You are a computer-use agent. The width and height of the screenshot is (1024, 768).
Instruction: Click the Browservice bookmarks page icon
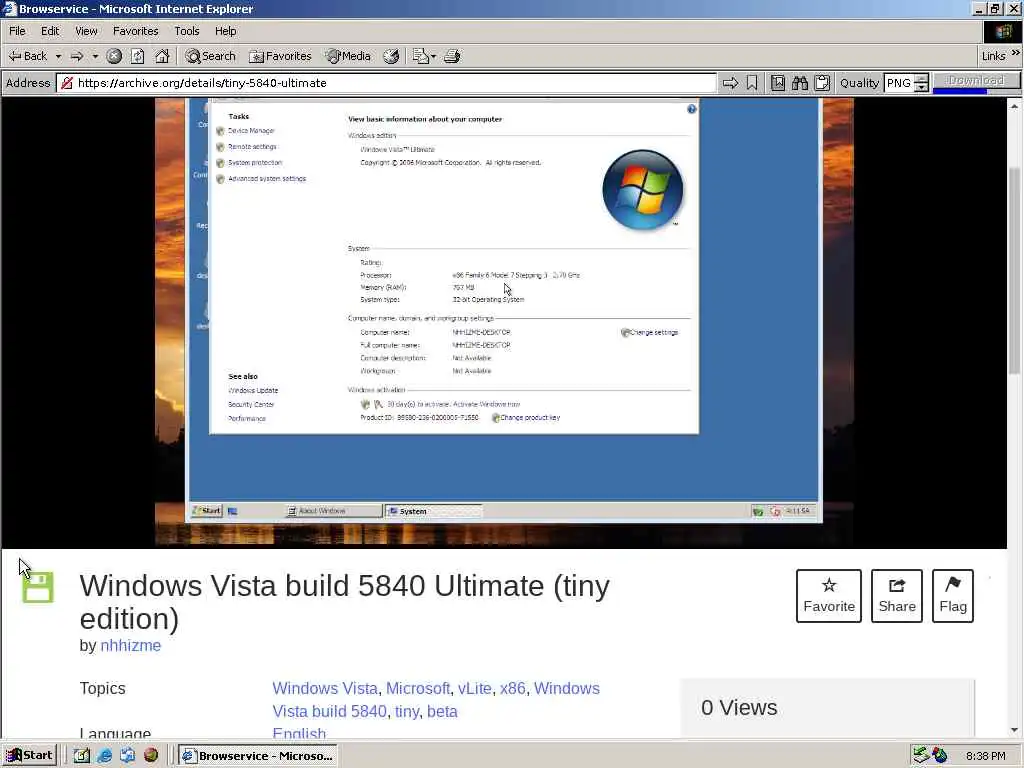(778, 83)
